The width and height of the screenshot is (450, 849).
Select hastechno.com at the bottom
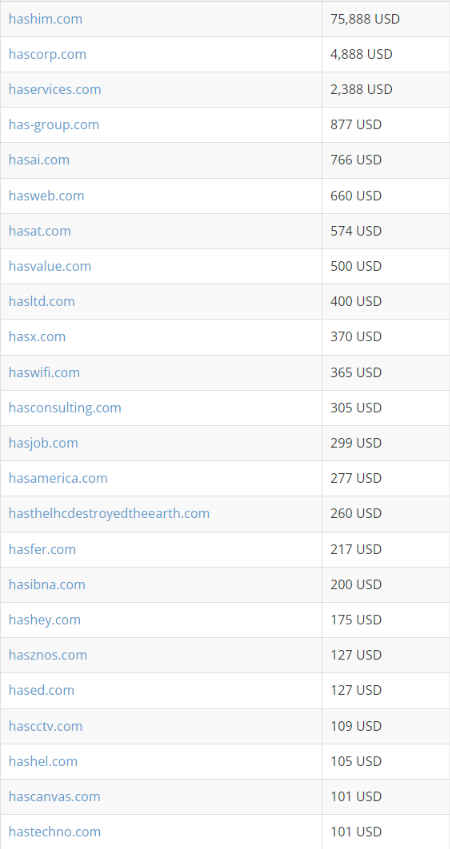pos(55,831)
